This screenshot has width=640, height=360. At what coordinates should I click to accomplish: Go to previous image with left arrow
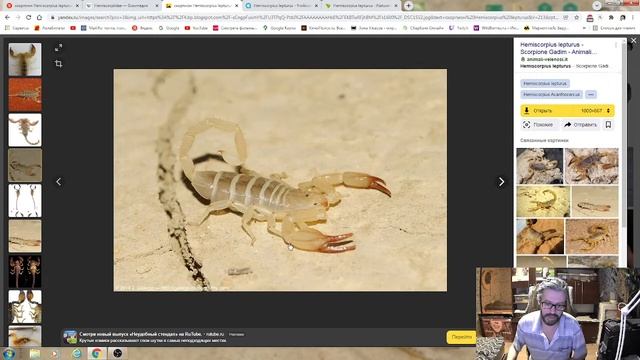click(x=58, y=182)
